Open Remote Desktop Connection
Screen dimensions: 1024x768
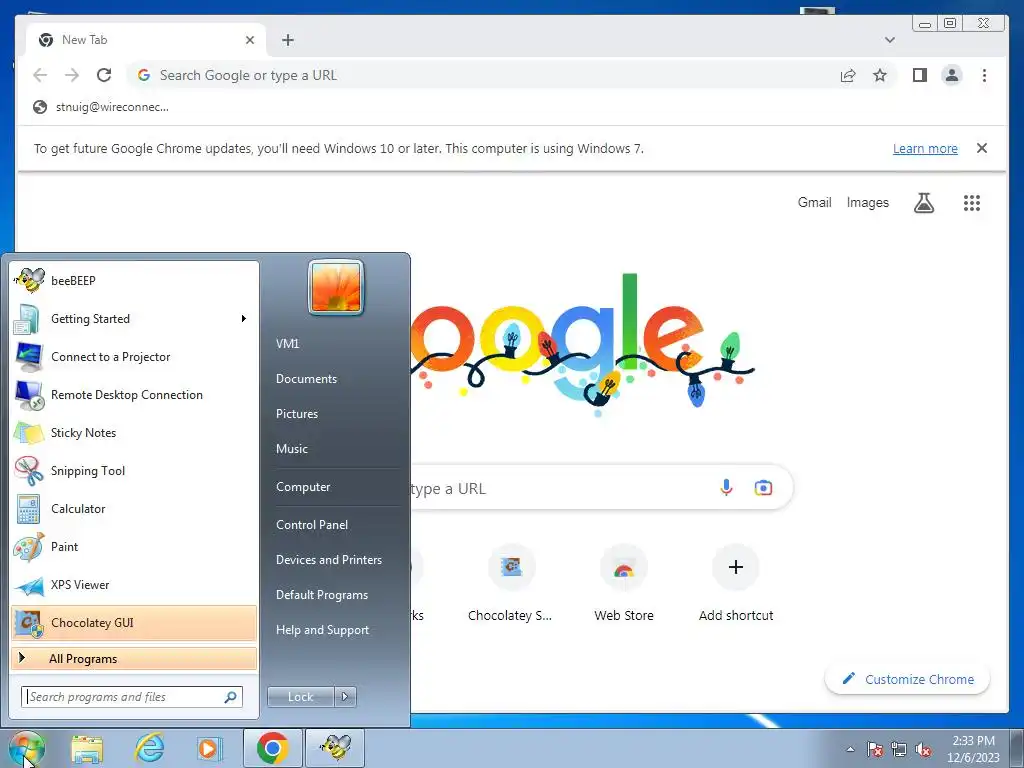coord(134,394)
